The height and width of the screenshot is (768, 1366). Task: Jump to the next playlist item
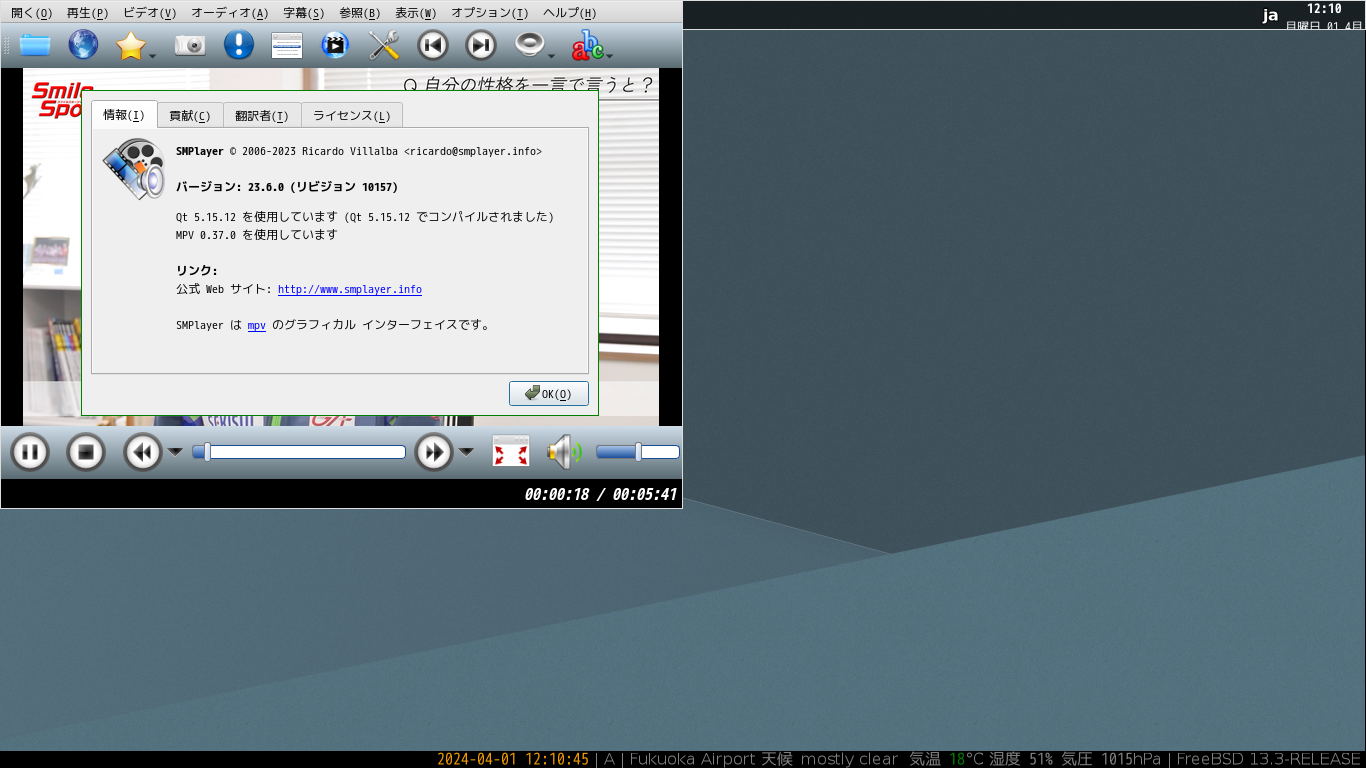pyautogui.click(x=481, y=45)
